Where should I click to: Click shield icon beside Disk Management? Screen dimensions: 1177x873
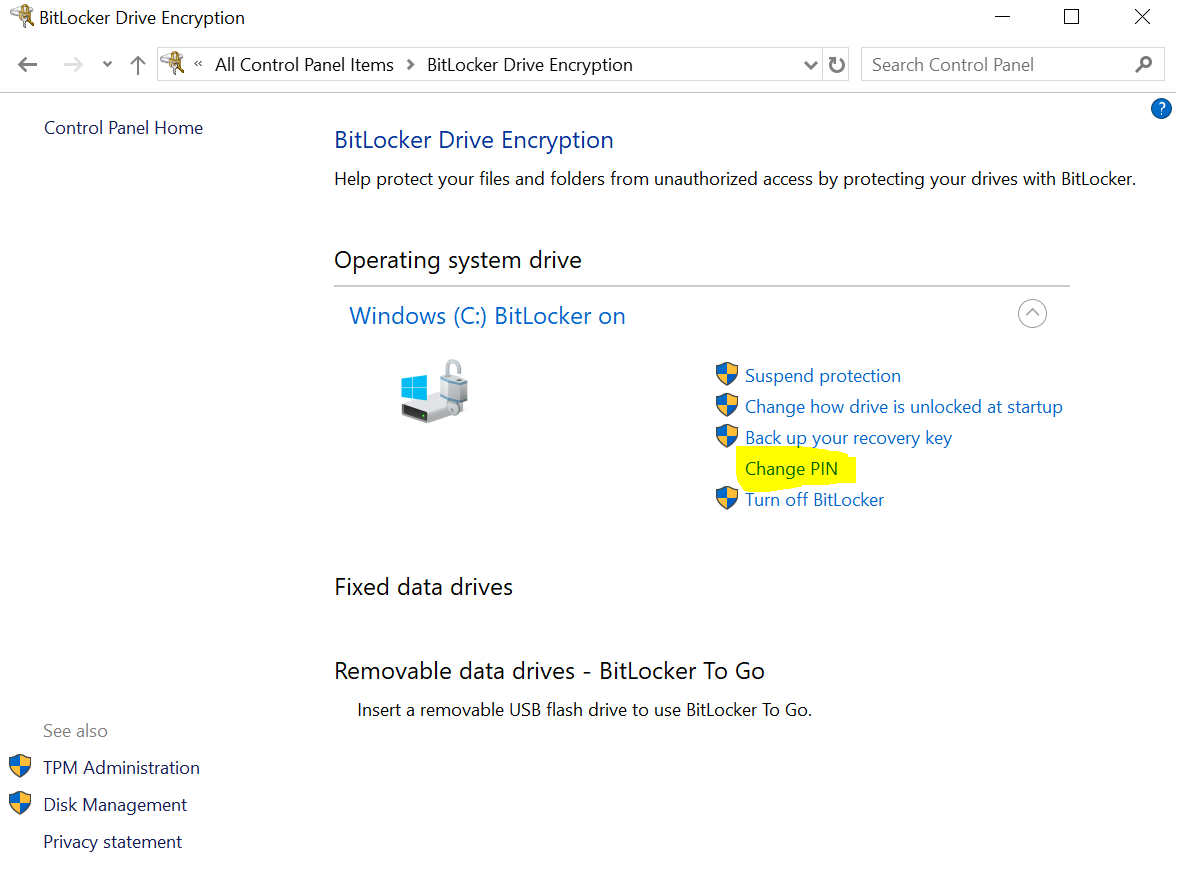coord(20,804)
